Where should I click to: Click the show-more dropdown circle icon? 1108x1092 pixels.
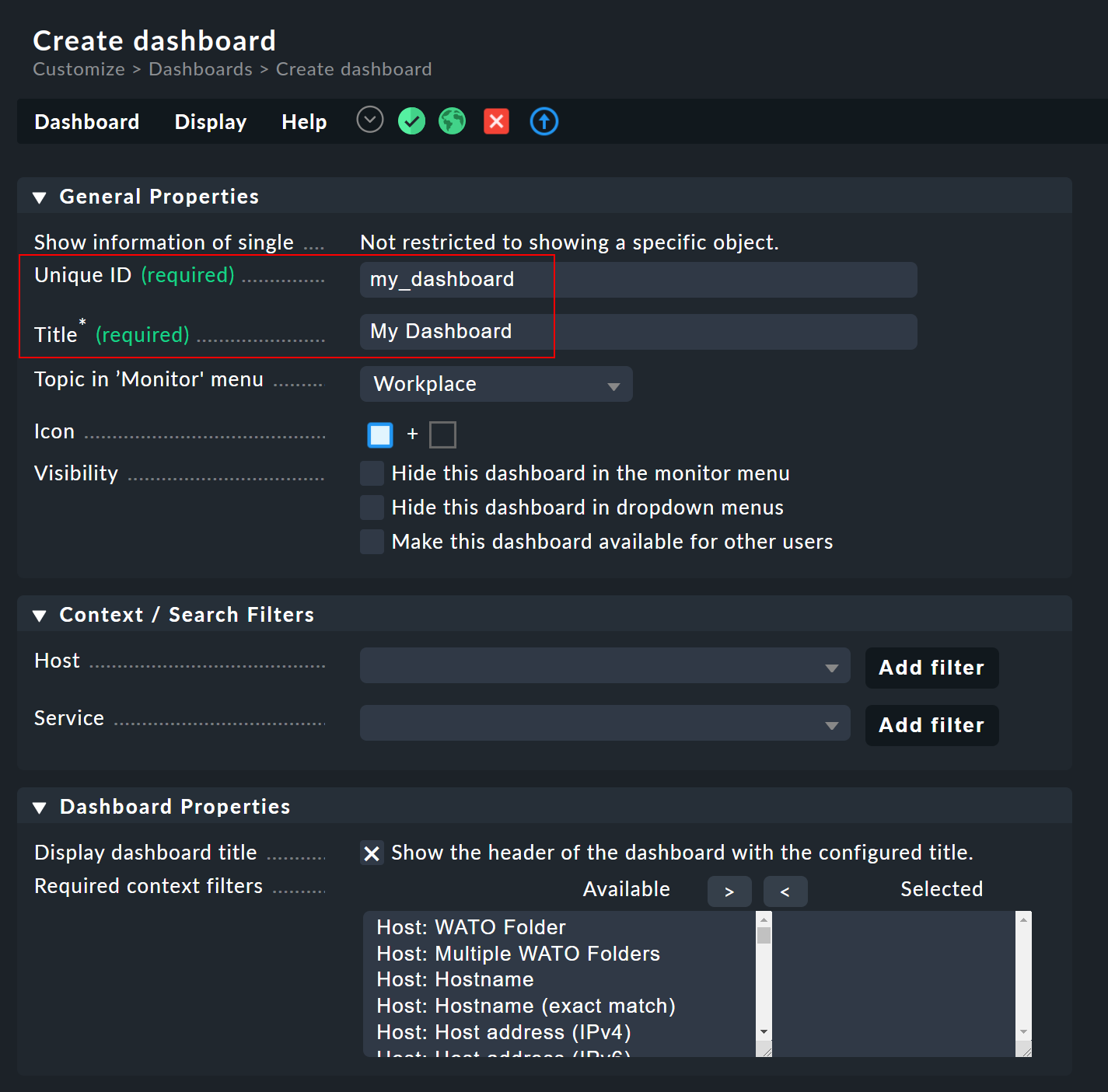point(370,120)
